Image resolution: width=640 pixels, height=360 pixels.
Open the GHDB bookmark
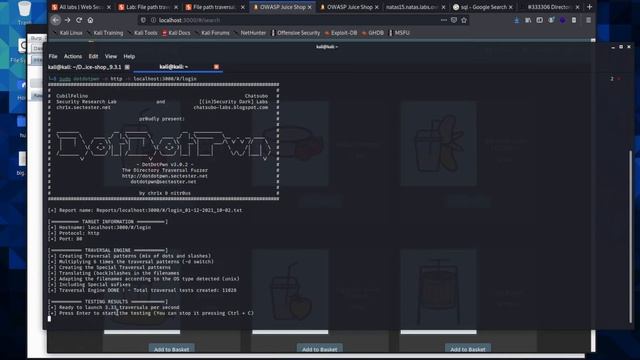tap(373, 33)
